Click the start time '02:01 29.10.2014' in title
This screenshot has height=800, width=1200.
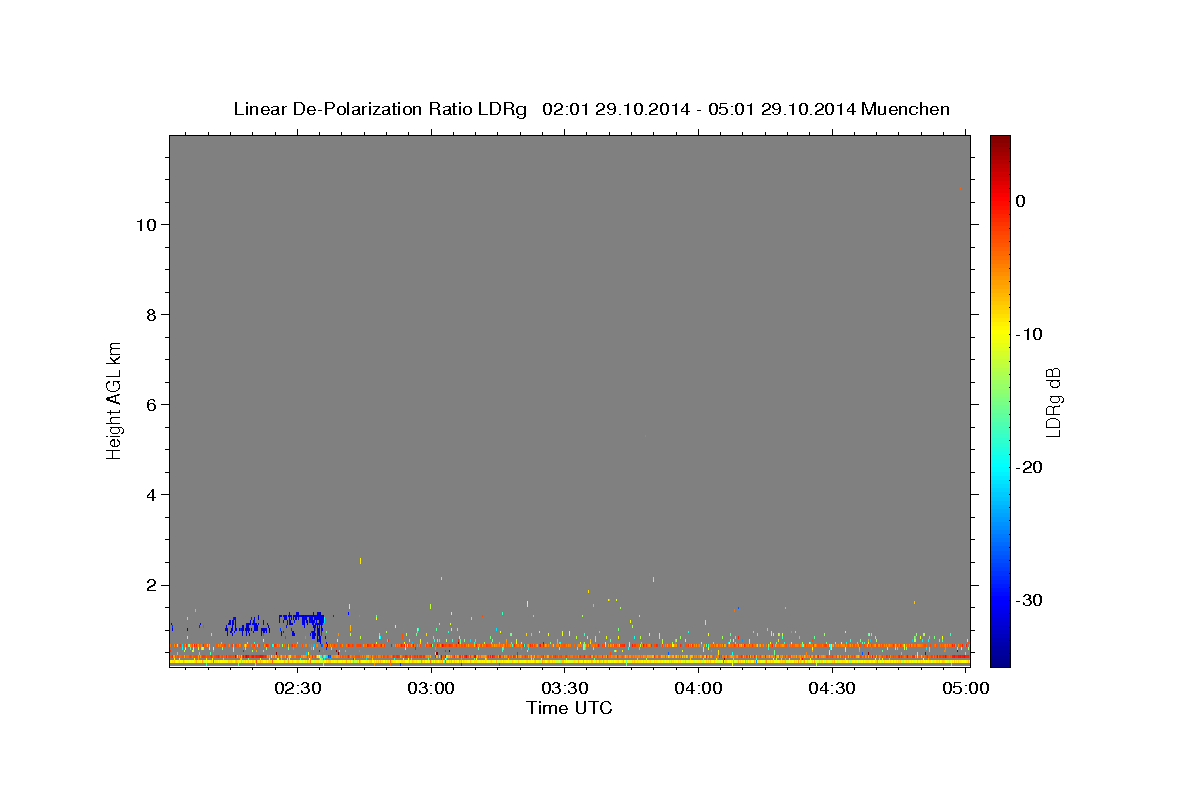[615, 109]
